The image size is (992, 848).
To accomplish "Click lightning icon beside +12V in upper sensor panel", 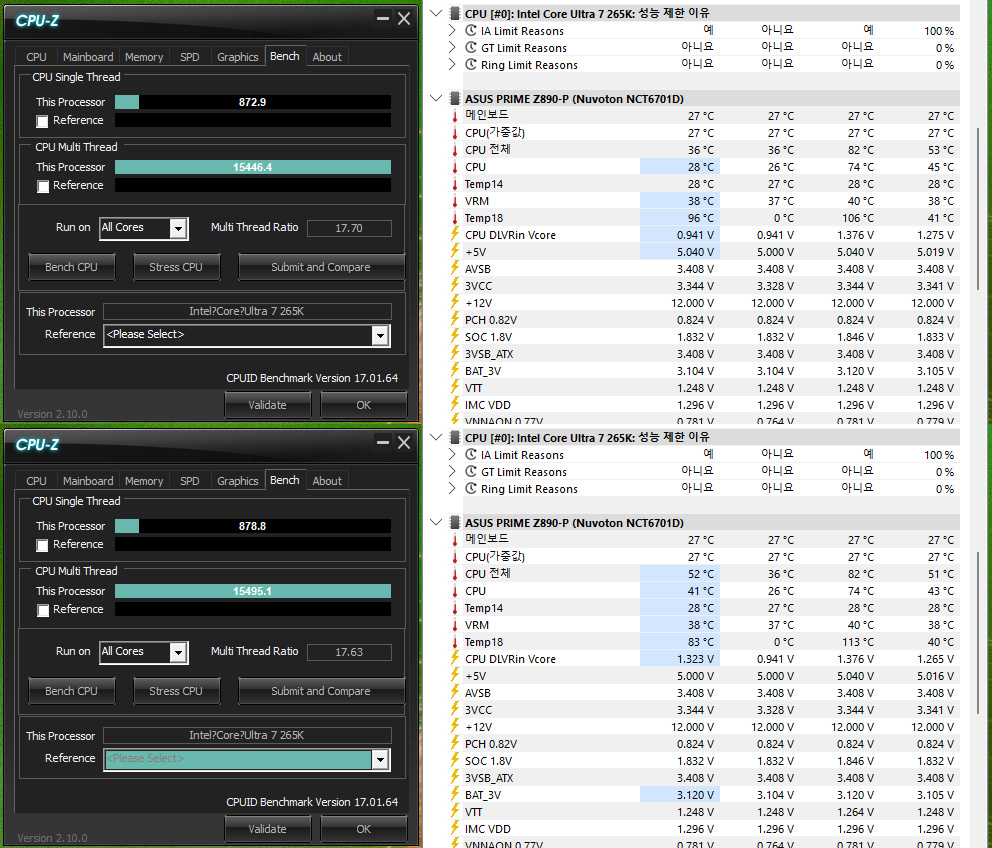I will (x=454, y=302).
